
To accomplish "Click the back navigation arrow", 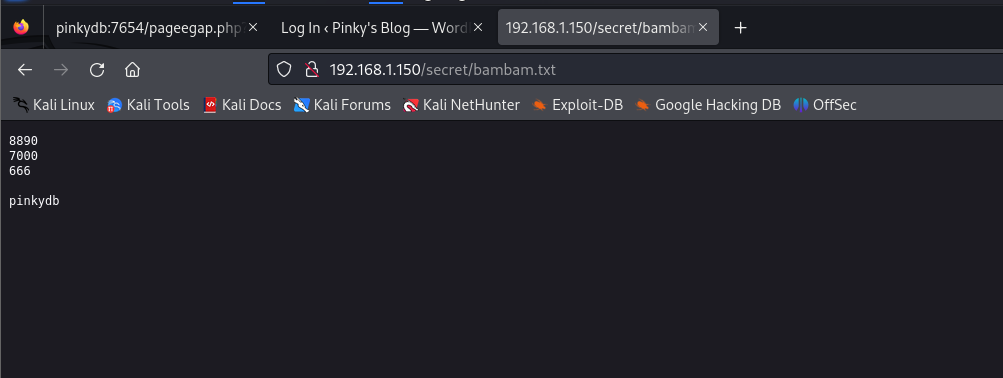I will [x=25, y=70].
